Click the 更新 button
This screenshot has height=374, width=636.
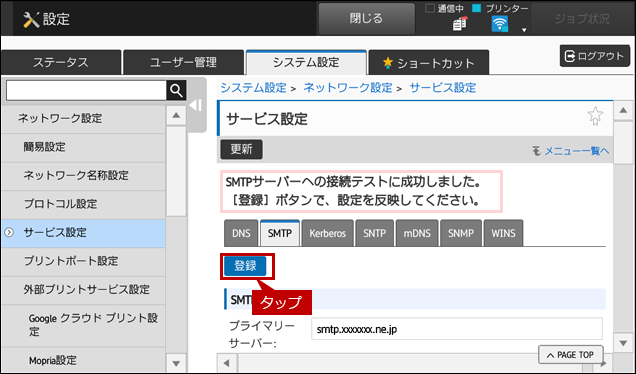241,149
